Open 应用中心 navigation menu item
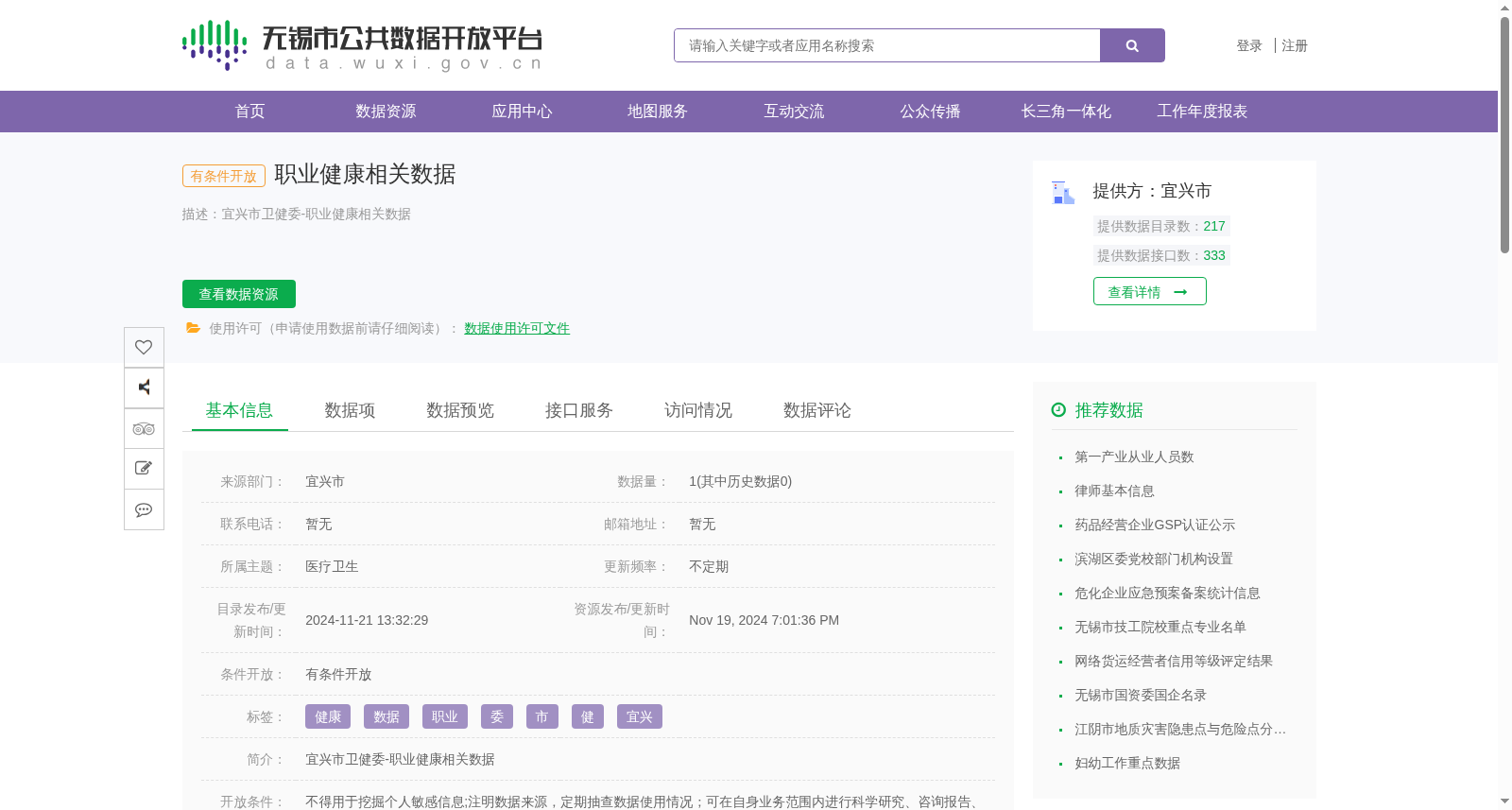This screenshot has height=810, width=1512. (522, 112)
